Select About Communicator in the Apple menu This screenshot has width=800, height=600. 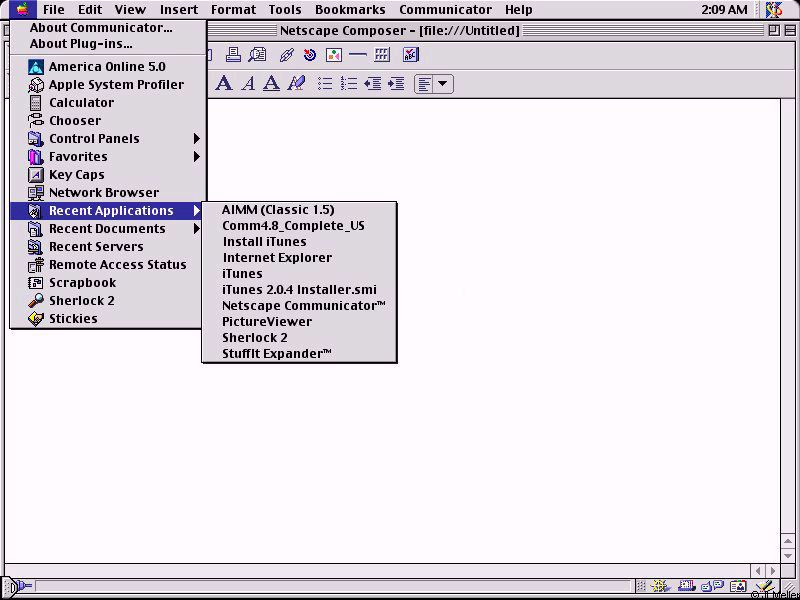[x=101, y=28]
